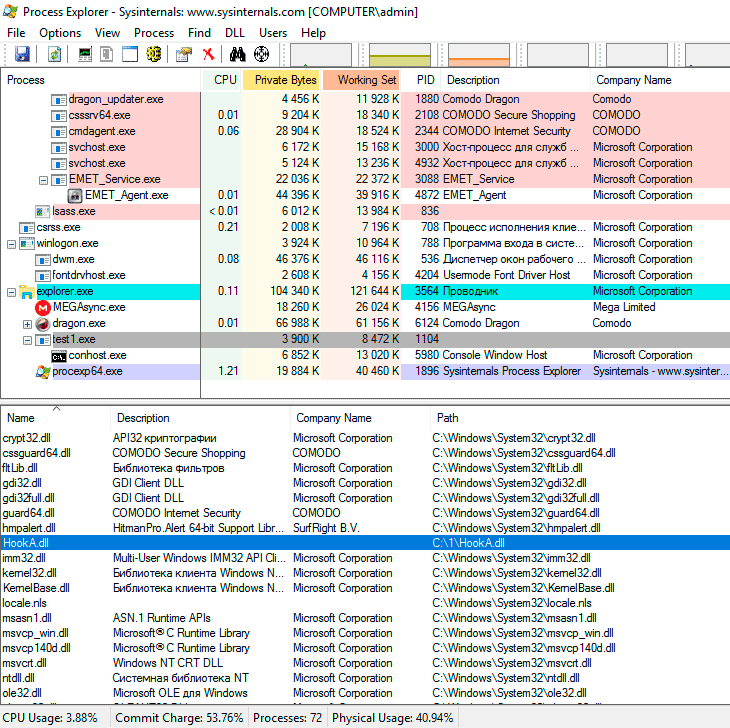Collapse the EMET_Service.exe tree node

coord(43,180)
